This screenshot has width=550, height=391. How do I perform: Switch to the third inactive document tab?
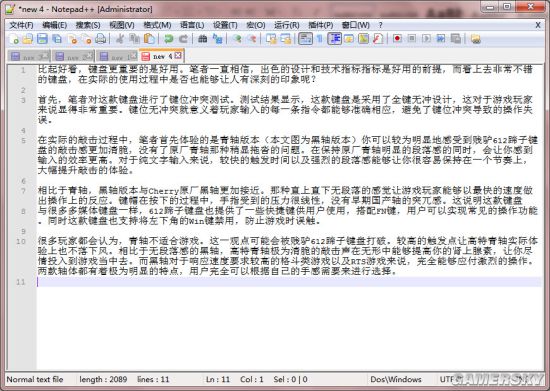point(117,56)
